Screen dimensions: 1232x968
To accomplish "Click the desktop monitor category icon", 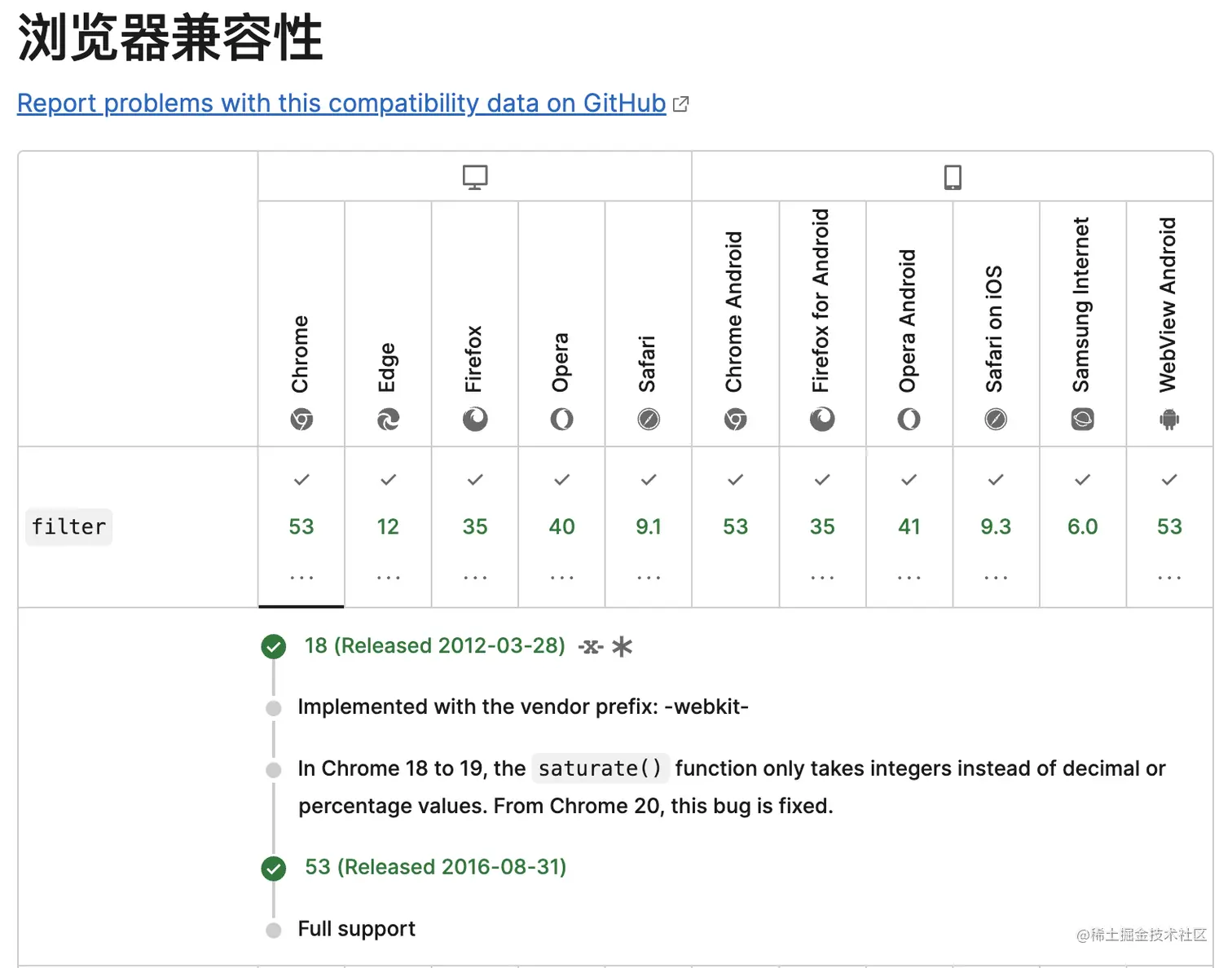I will (x=475, y=177).
